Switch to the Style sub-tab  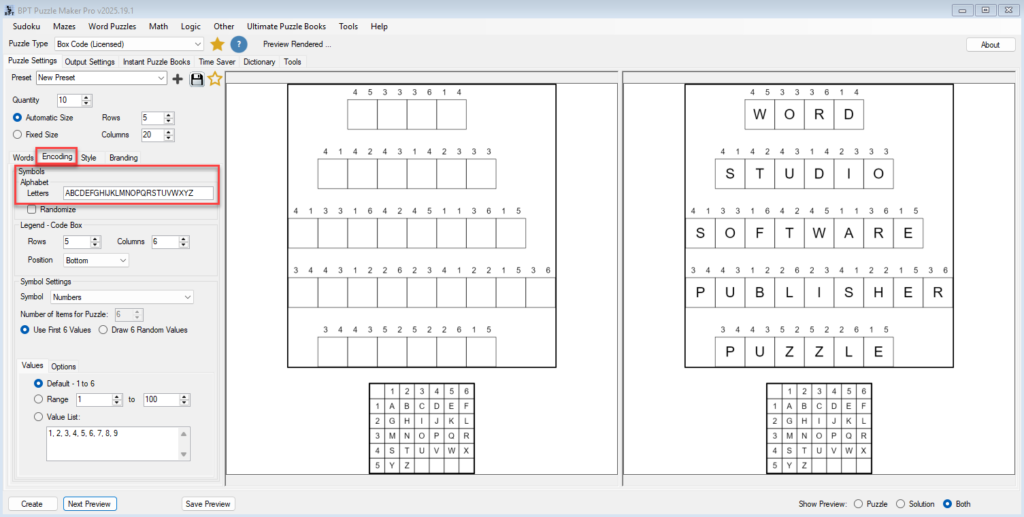coord(89,158)
